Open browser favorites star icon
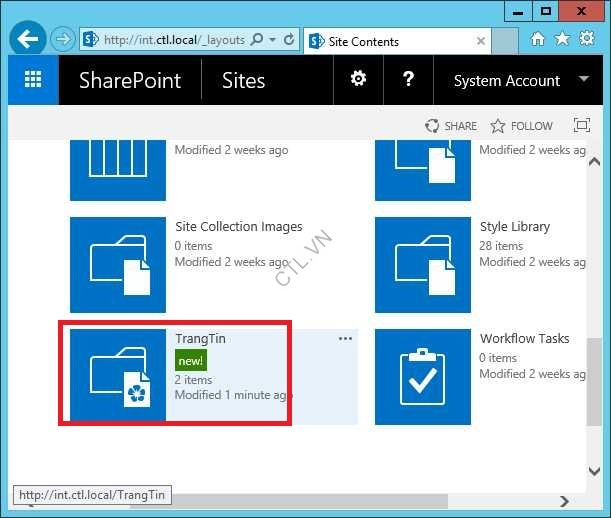 561,40
